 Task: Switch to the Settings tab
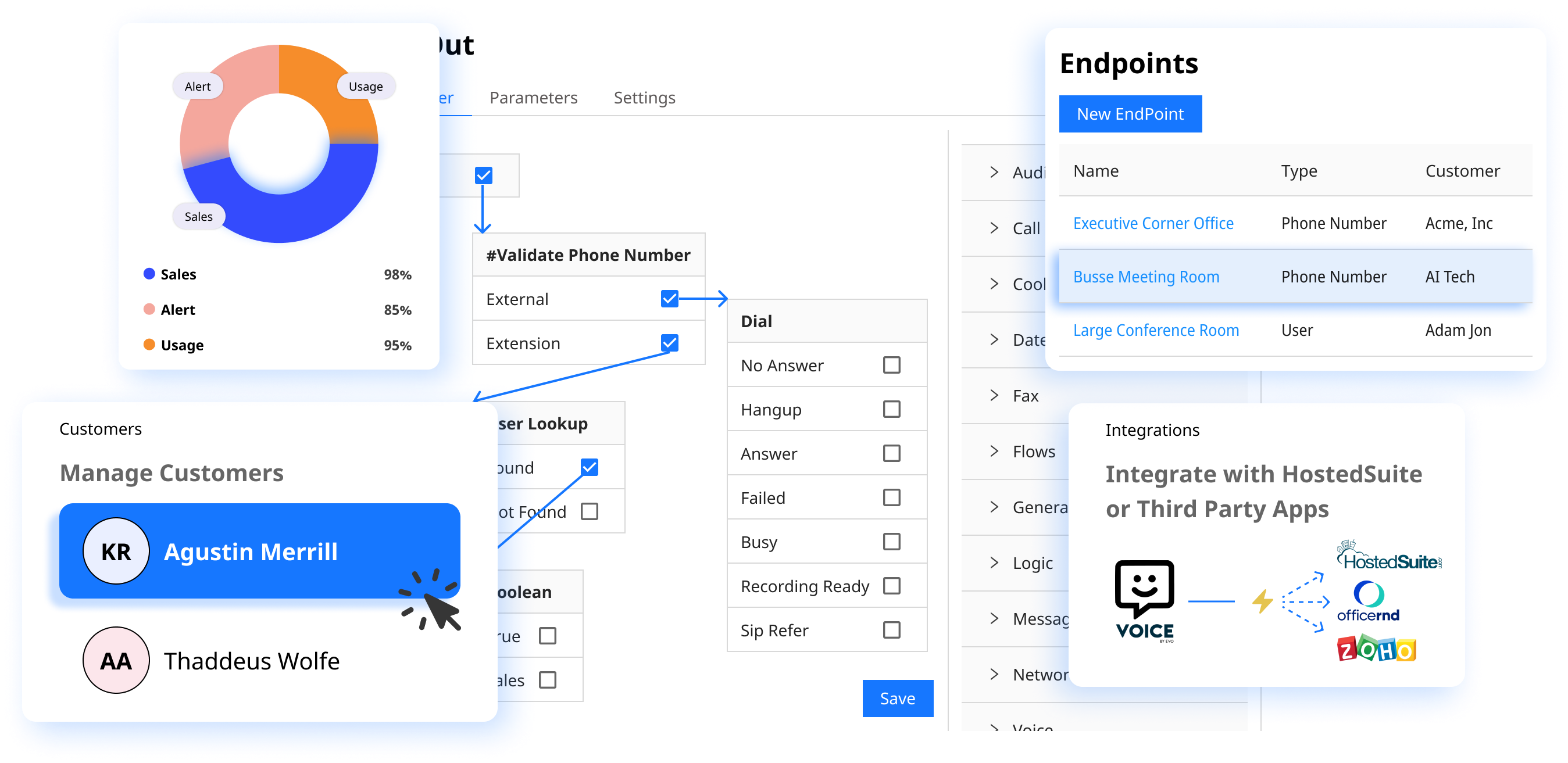click(x=645, y=97)
